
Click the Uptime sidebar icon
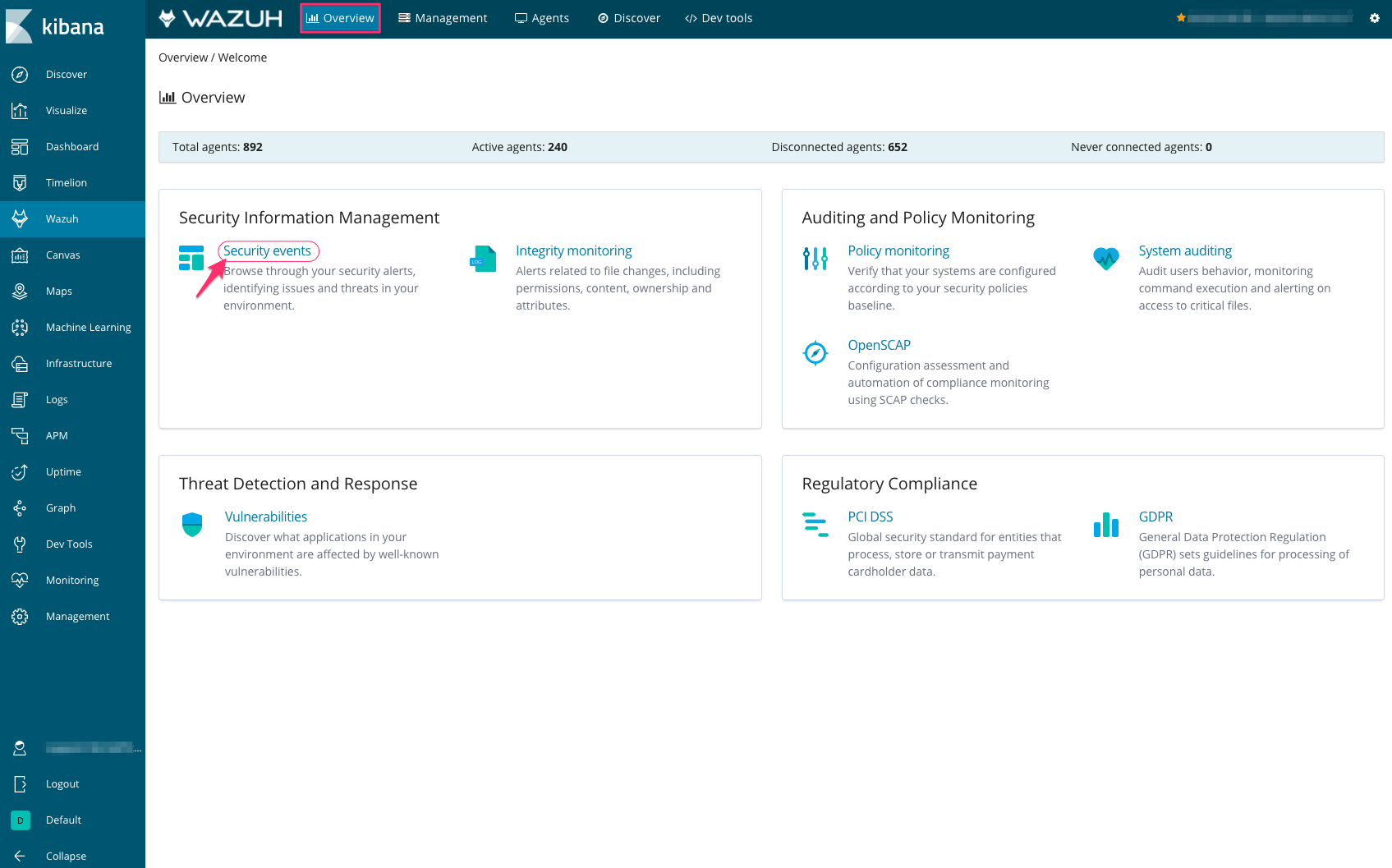[20, 472]
